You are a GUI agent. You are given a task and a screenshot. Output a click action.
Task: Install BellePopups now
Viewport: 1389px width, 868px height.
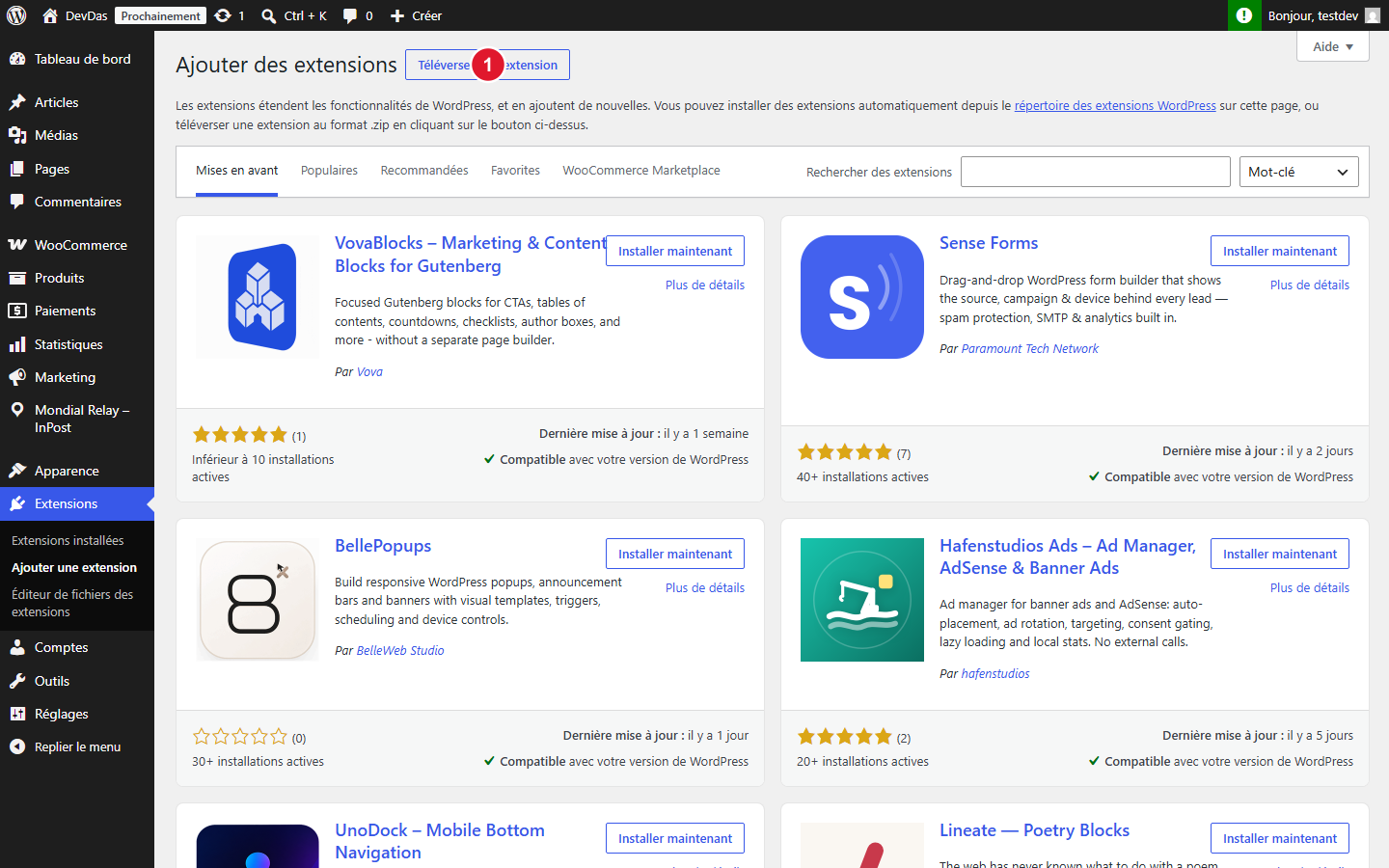(675, 554)
